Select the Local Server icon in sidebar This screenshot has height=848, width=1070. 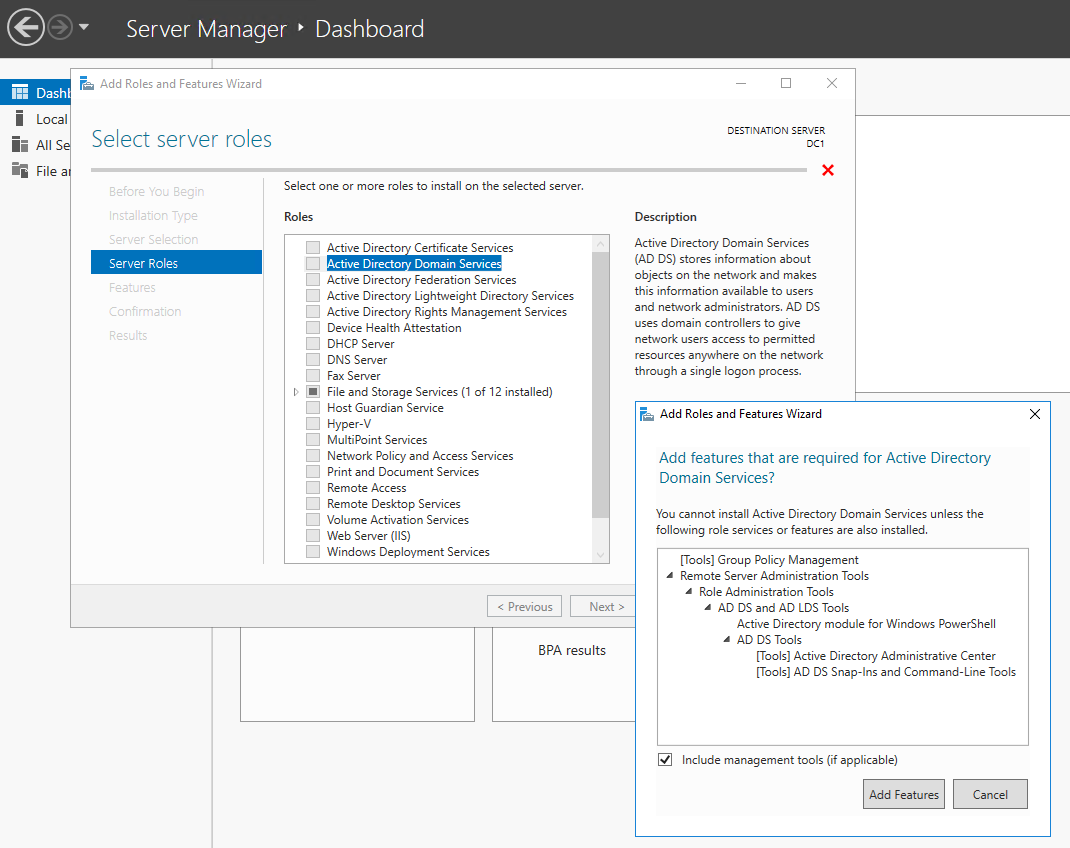click(x=20, y=118)
